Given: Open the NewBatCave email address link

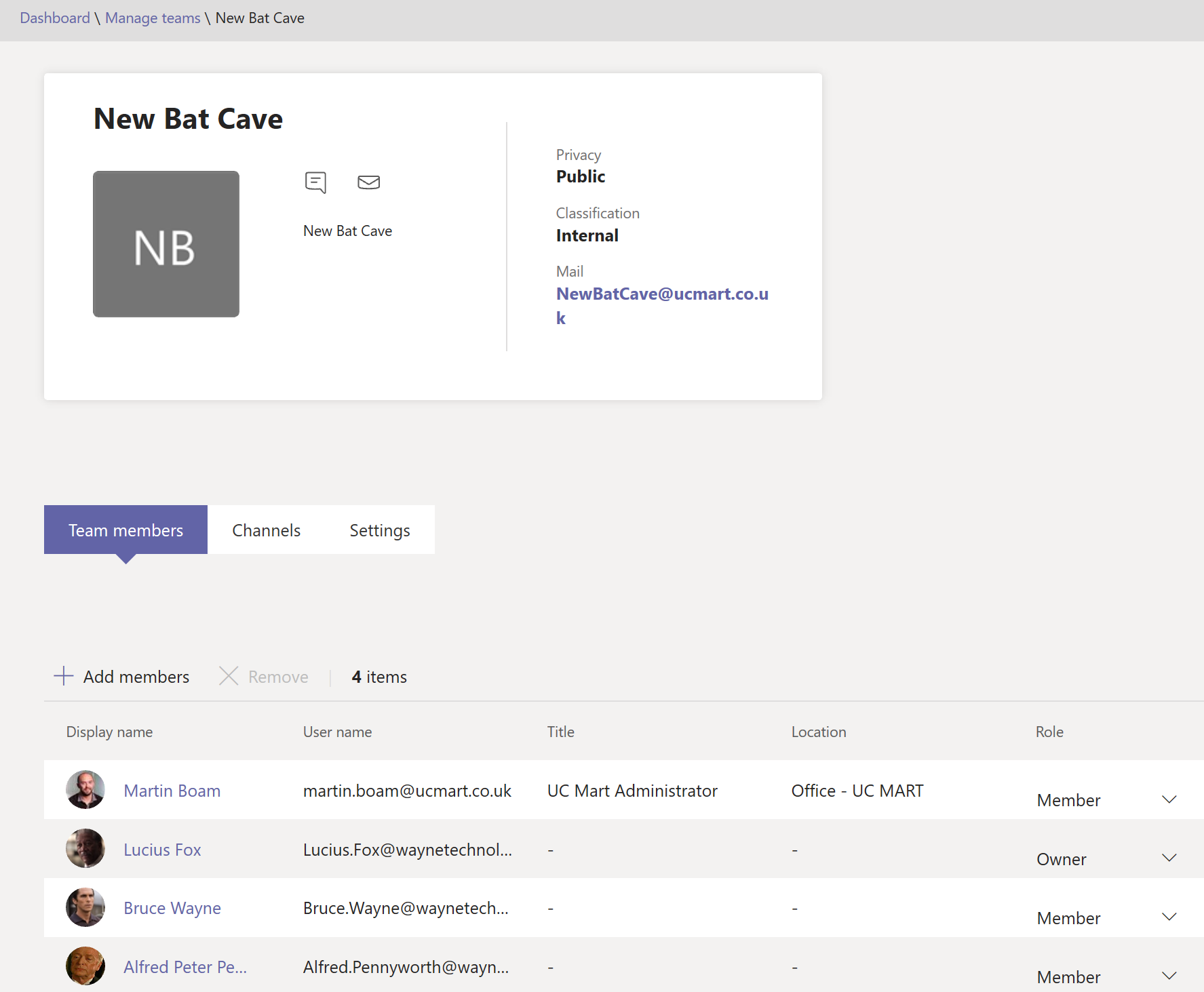Looking at the screenshot, I should pos(661,294).
